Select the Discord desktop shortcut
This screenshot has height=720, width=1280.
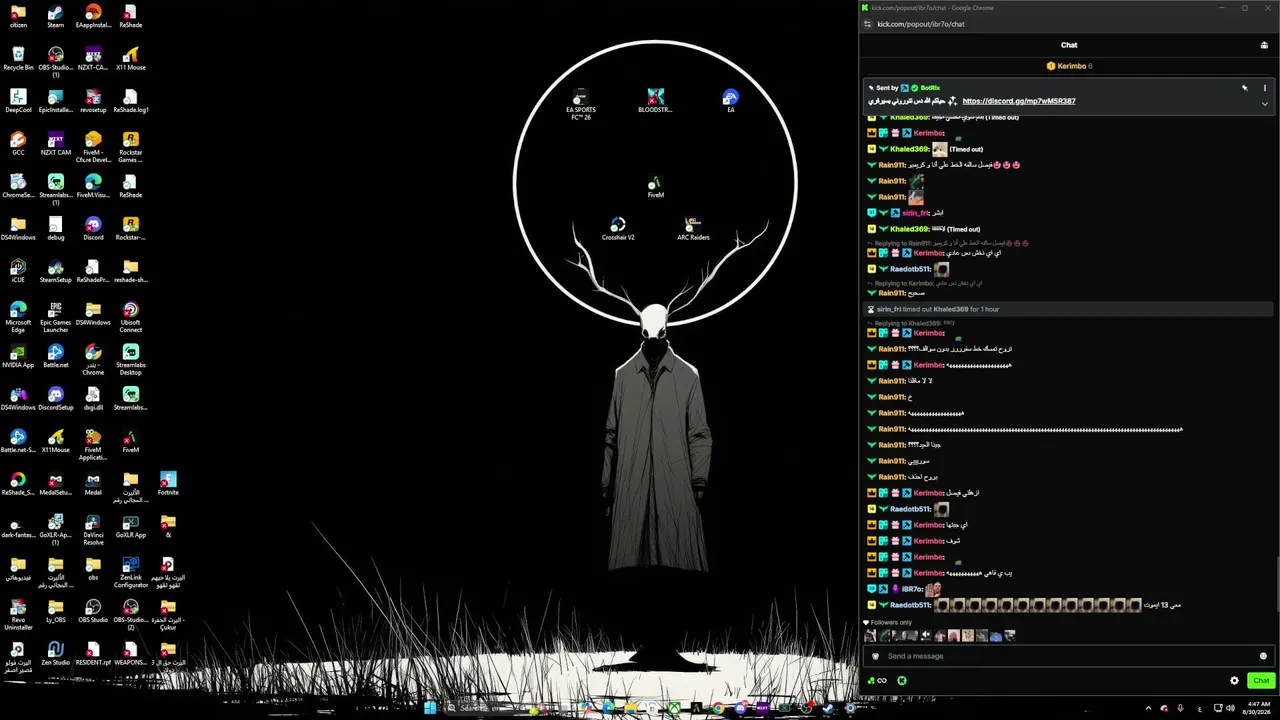(x=93, y=229)
